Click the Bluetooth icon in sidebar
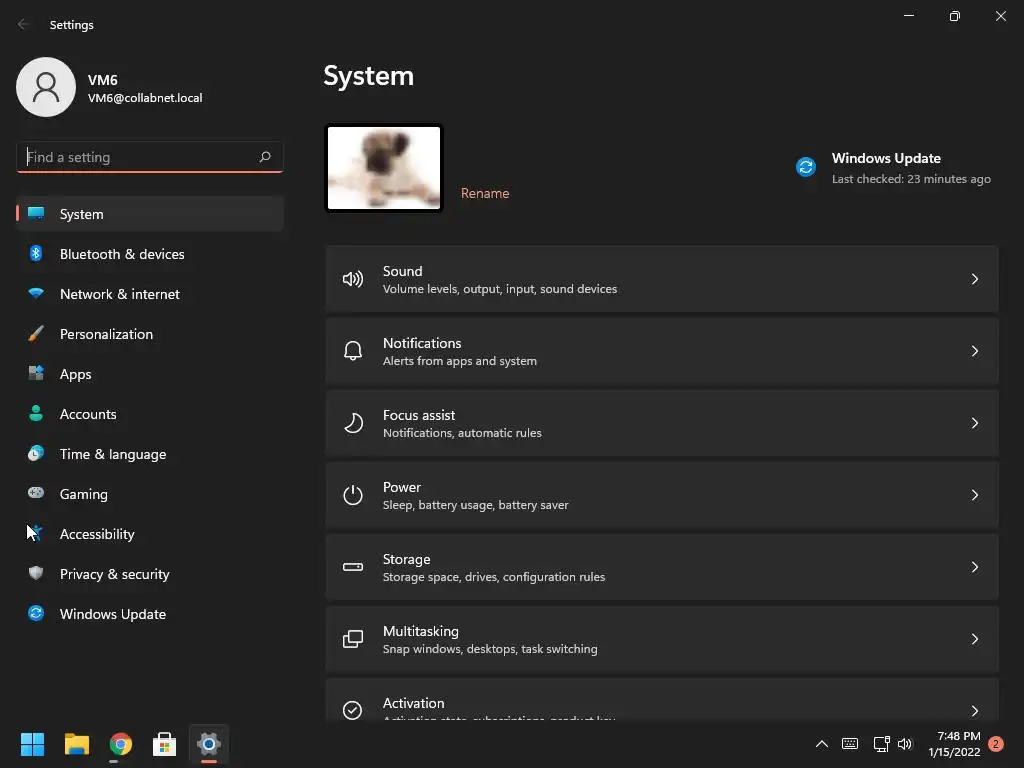The width and height of the screenshot is (1024, 768). click(36, 253)
